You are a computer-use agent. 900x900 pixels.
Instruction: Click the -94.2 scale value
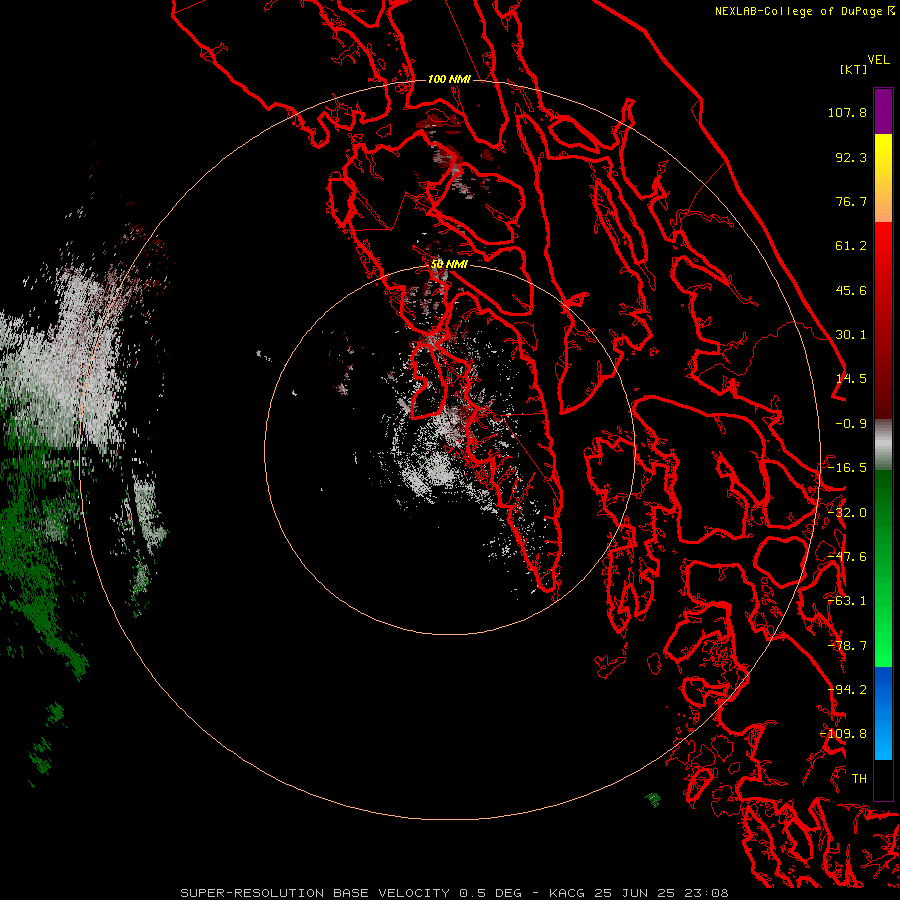[x=847, y=690]
